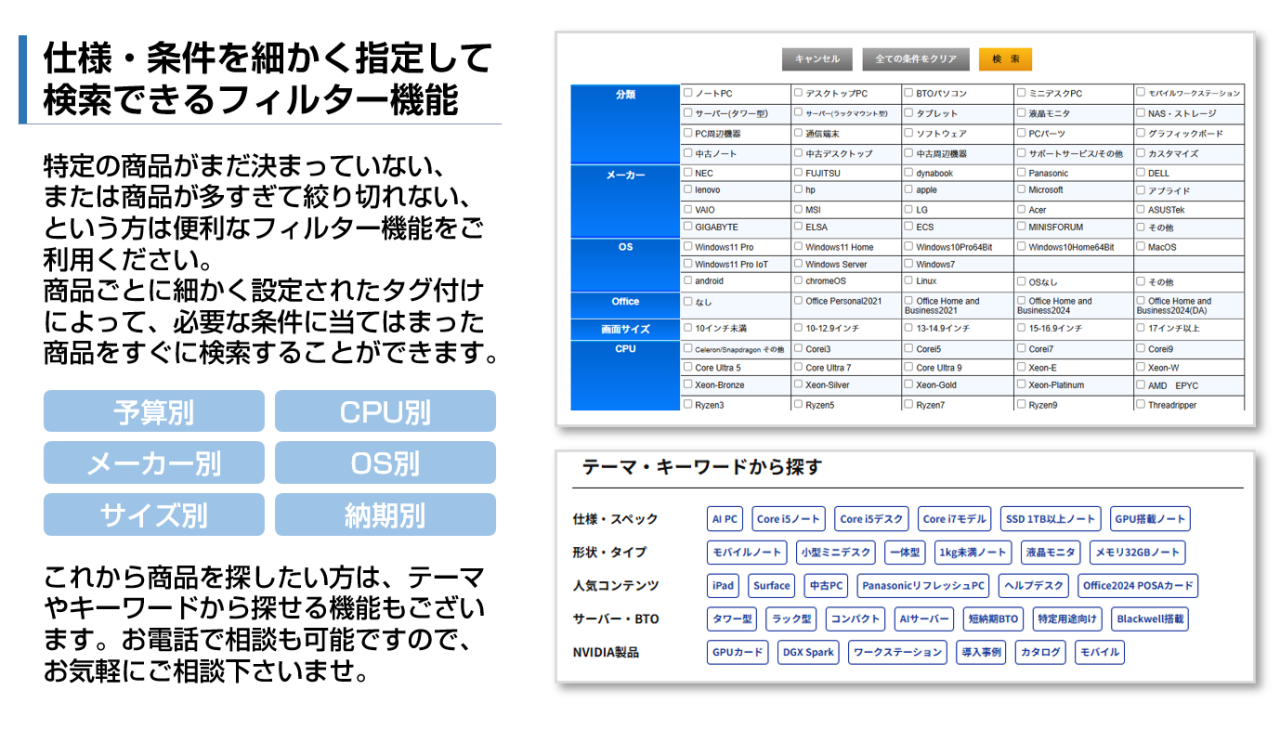Check Office Personal2021 option
Screen dimensions: 1280x729
[798, 301]
